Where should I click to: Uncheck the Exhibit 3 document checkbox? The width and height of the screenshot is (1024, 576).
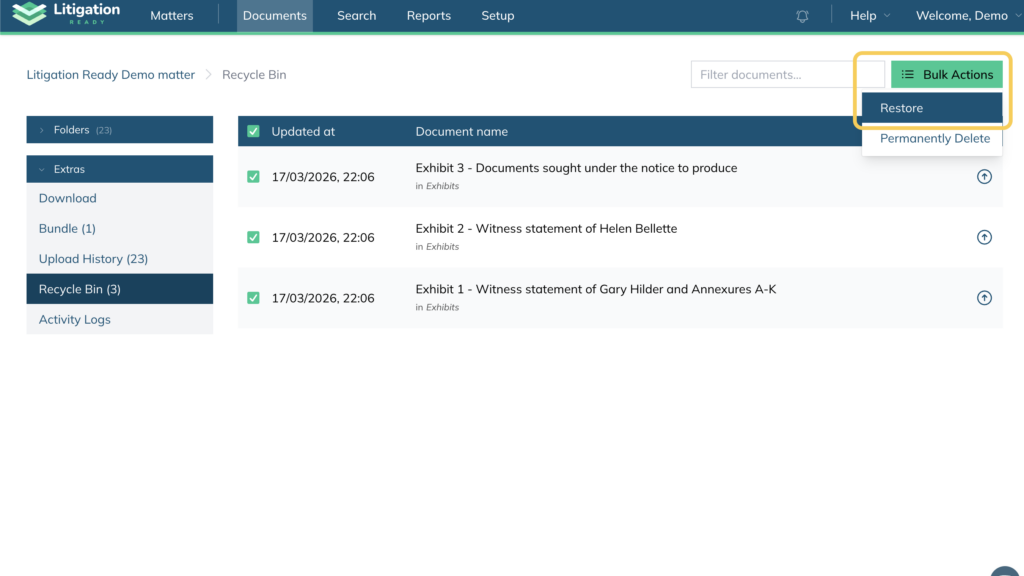coord(253,177)
